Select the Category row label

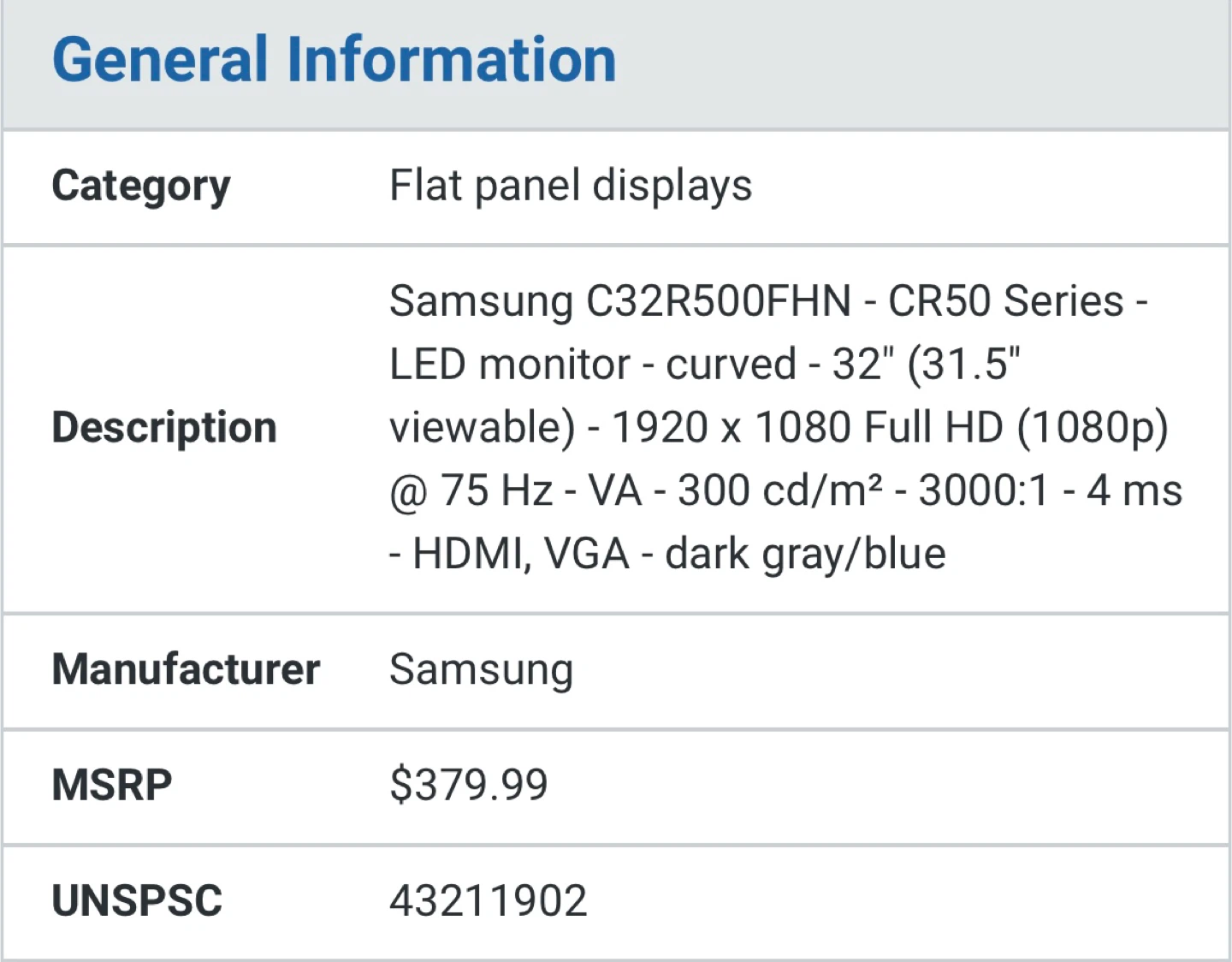(141, 186)
